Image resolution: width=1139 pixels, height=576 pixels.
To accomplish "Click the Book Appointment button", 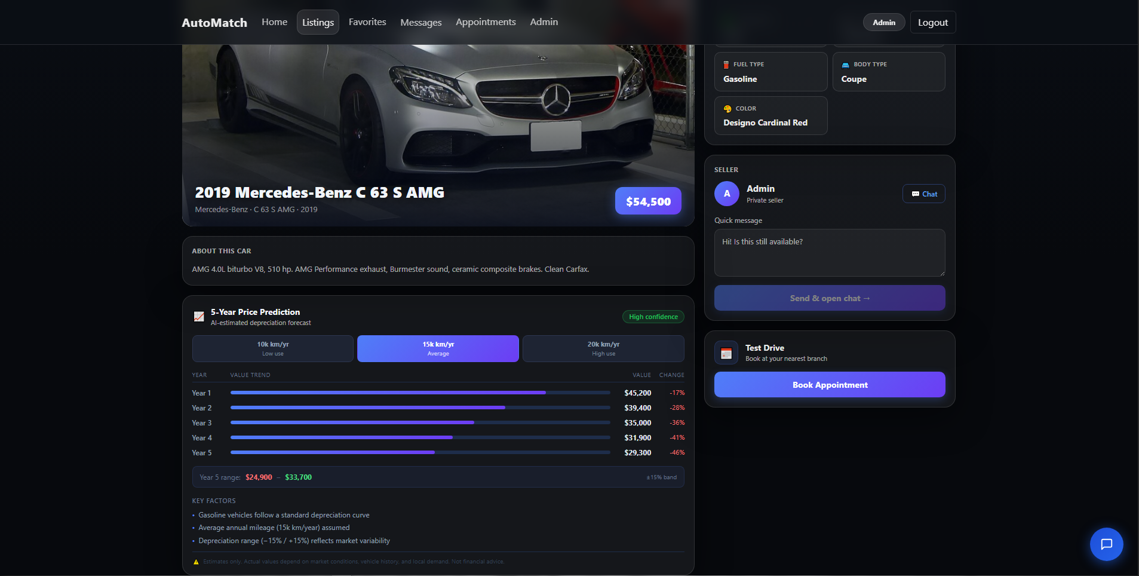I will 830,385.
